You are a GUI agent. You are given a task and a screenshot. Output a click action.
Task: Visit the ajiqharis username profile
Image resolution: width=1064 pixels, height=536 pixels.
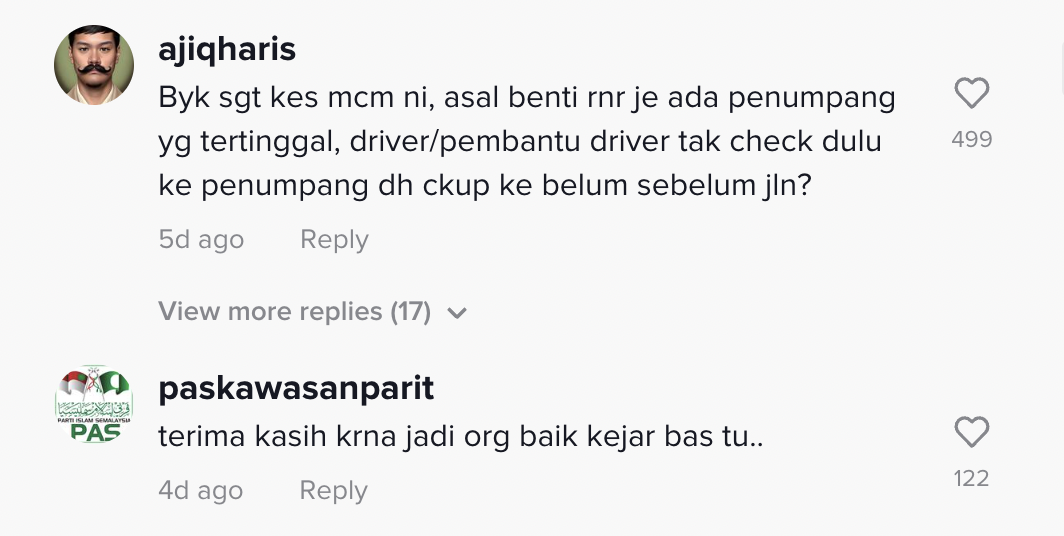[x=227, y=49]
